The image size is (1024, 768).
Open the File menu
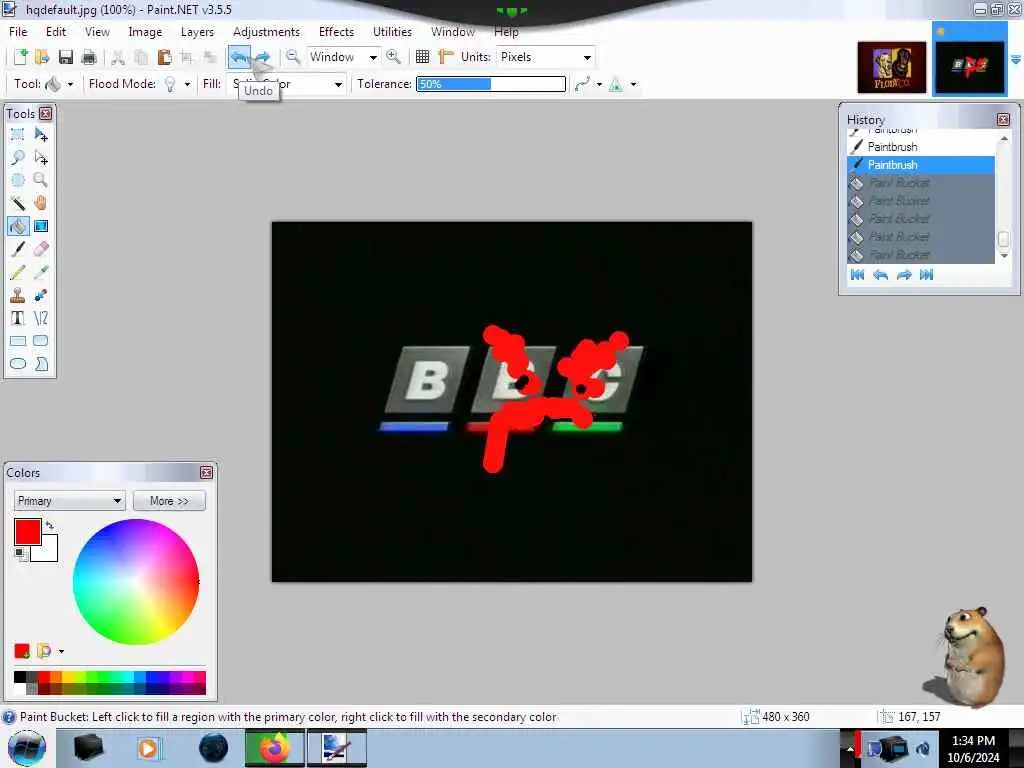tap(18, 32)
